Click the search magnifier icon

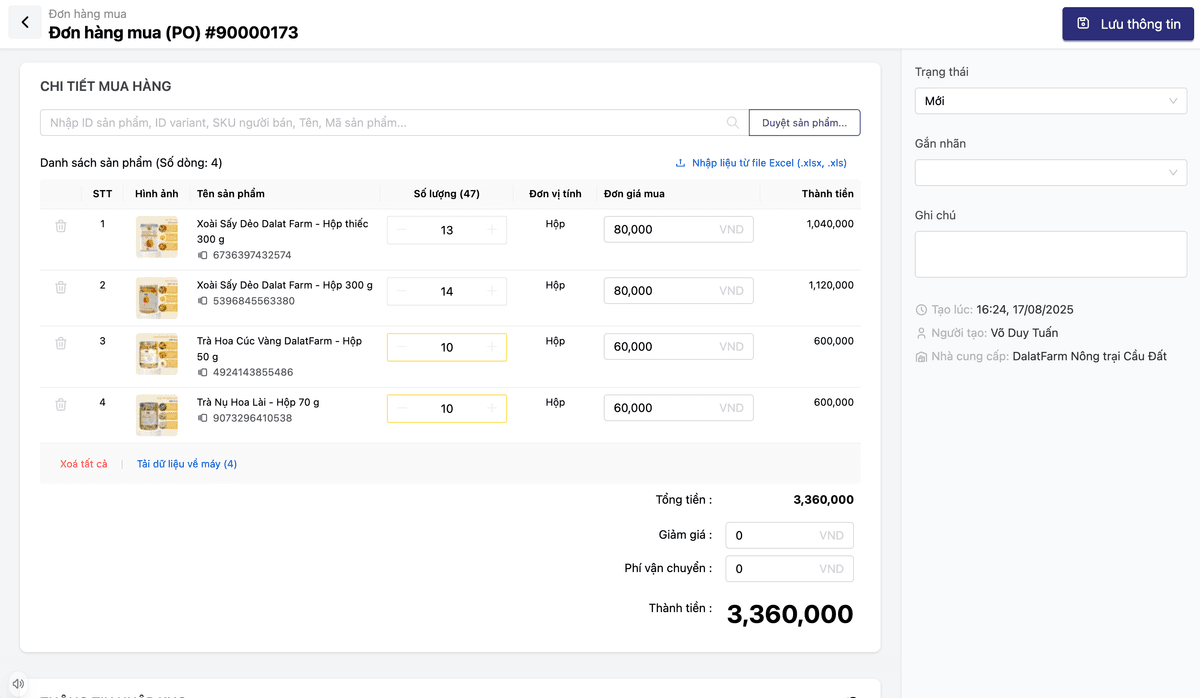pos(733,123)
